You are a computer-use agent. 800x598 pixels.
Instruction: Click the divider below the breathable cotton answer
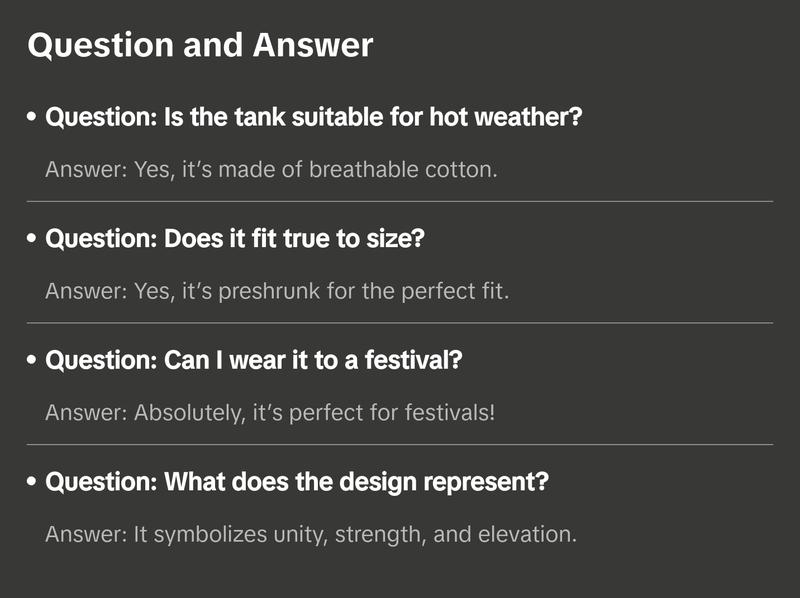click(400, 201)
